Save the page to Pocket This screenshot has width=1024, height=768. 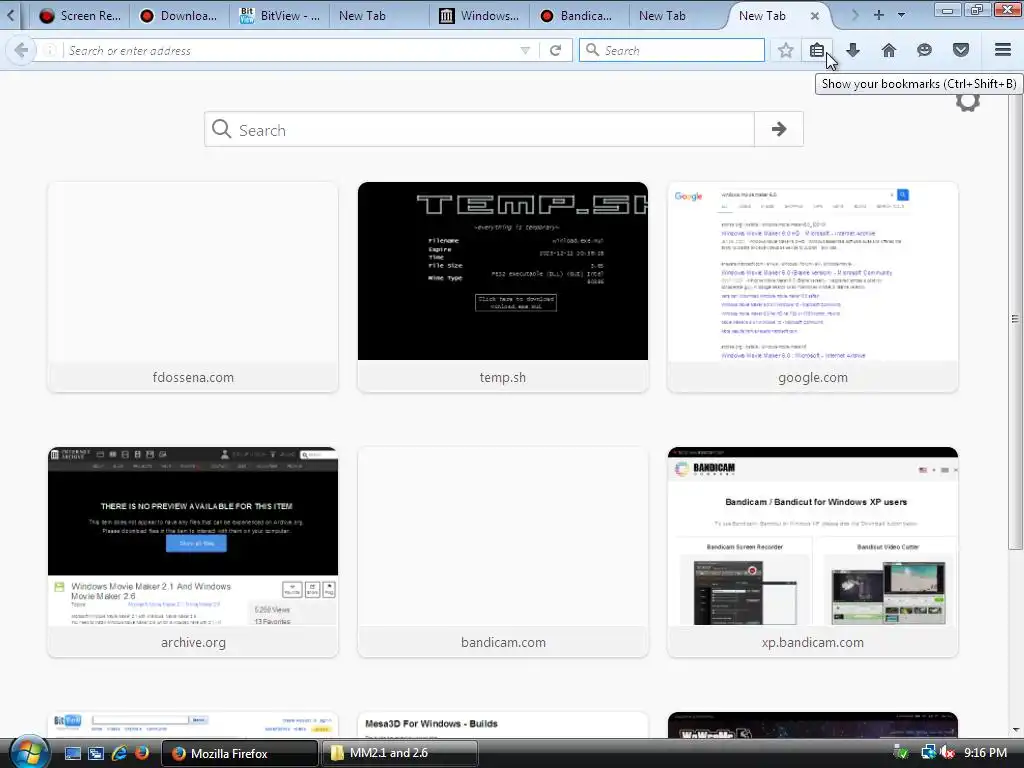(x=961, y=50)
